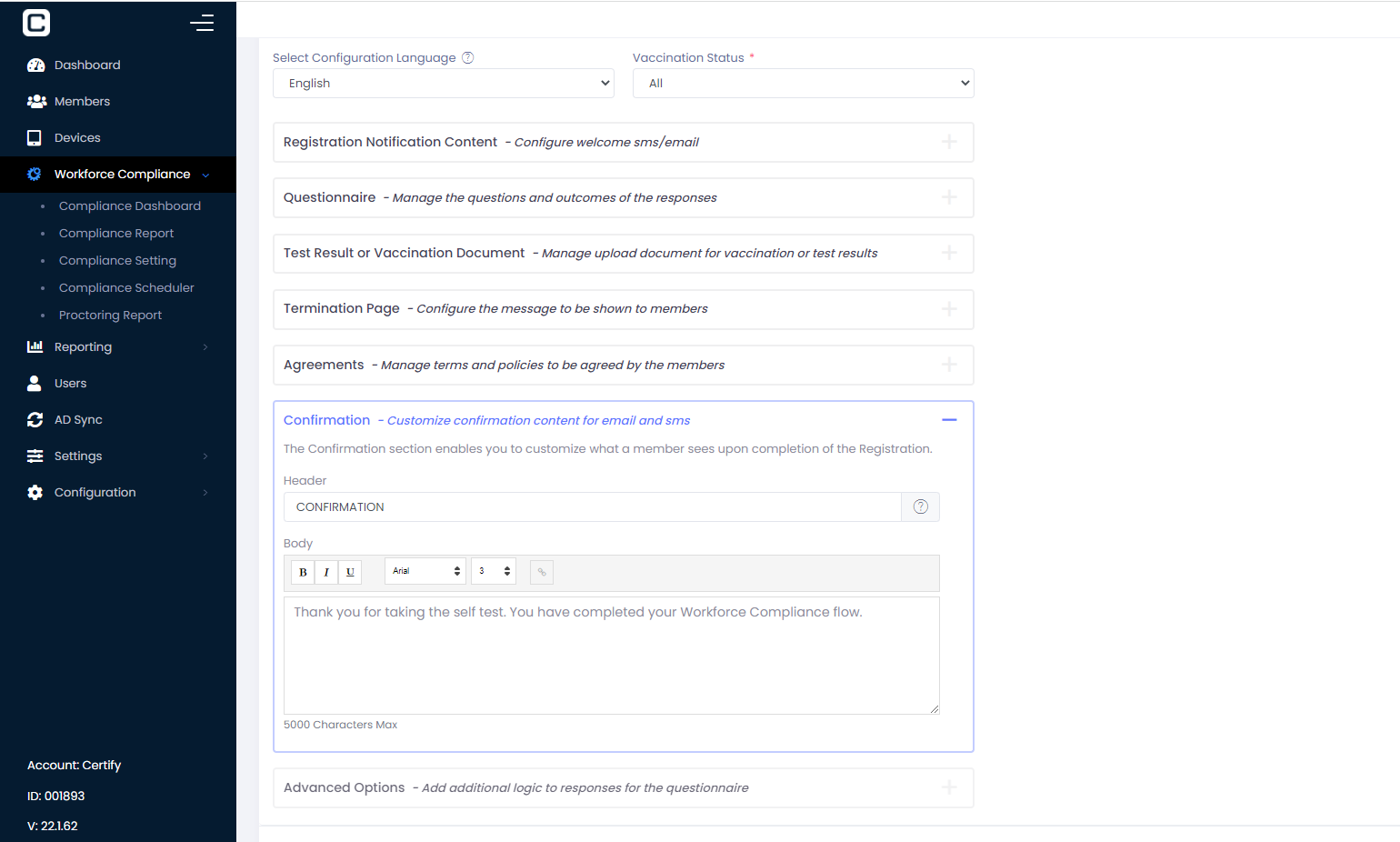Open the Vaccination Status dropdown
Screen dimensions: 1400x842
coord(804,83)
